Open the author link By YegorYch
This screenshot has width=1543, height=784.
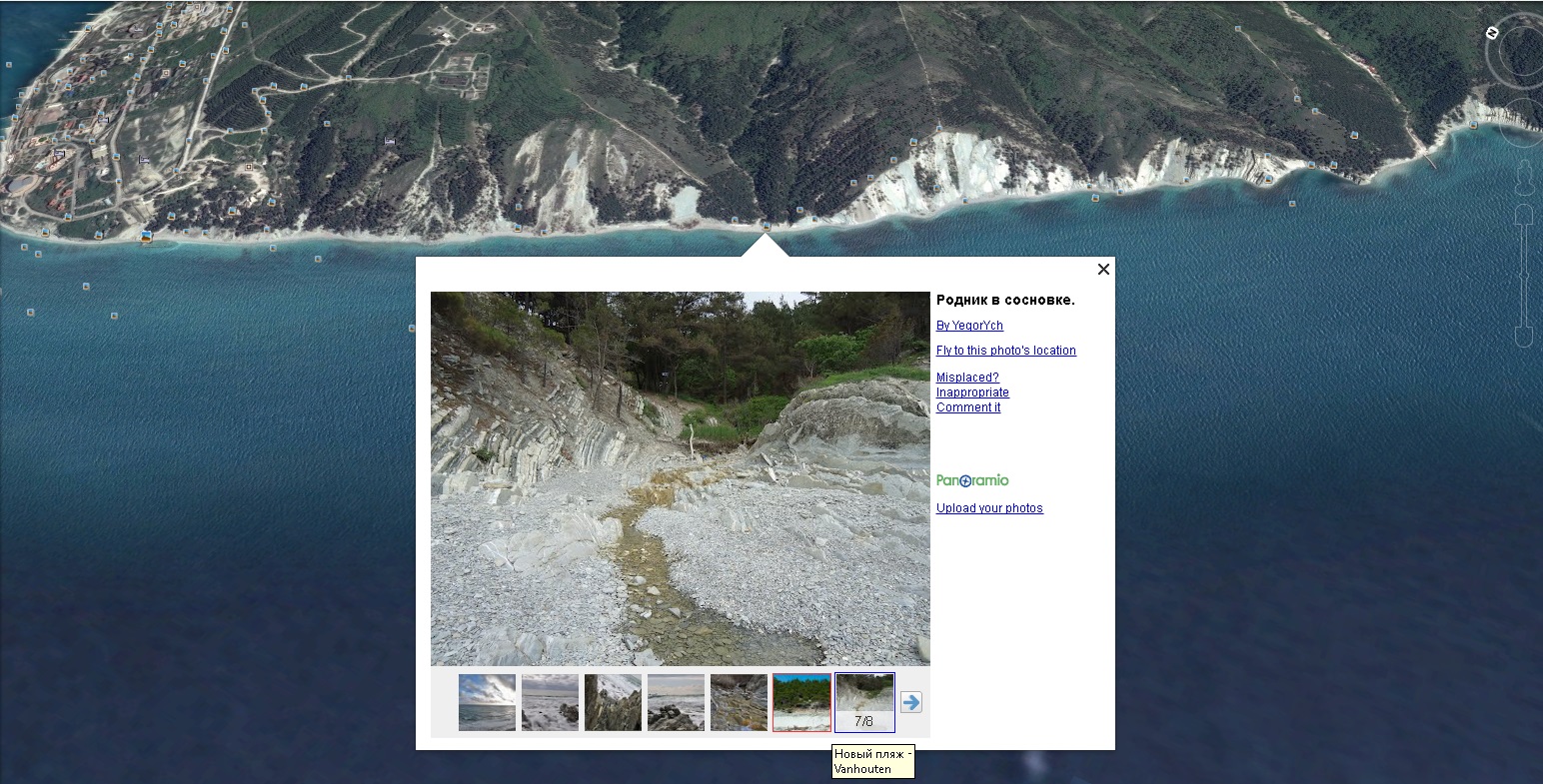969,326
